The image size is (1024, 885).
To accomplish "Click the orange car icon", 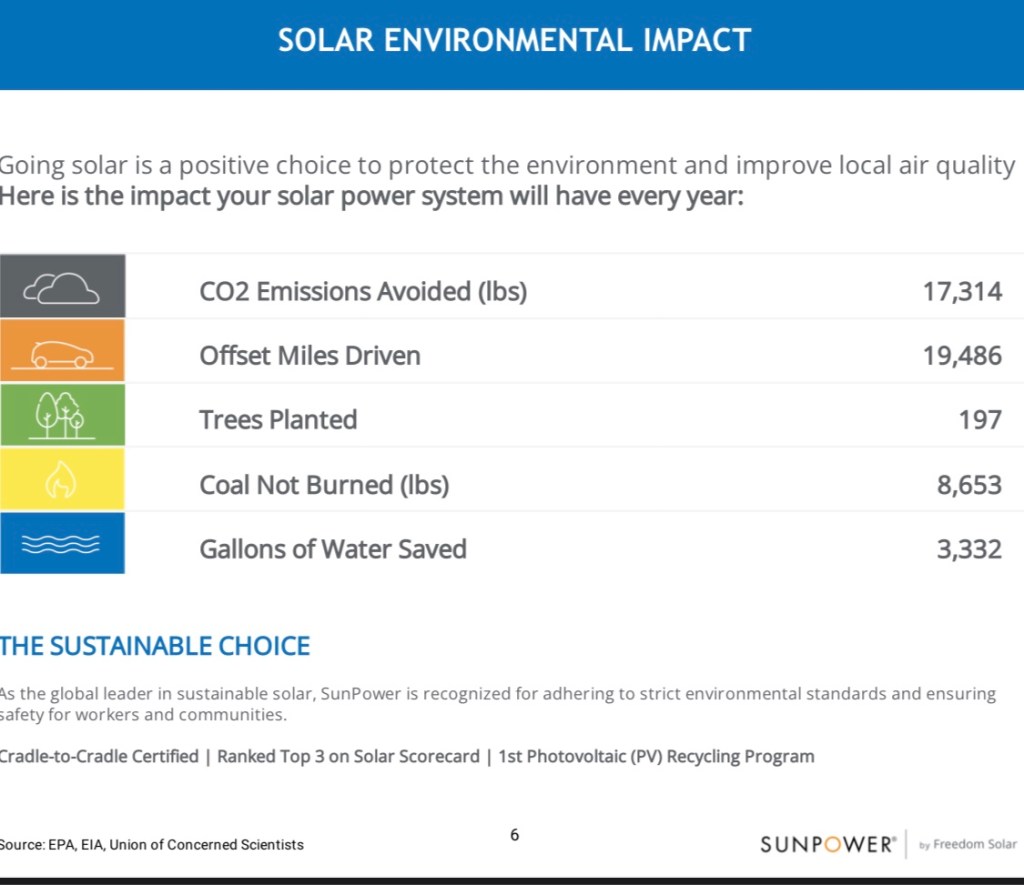I will tap(62, 353).
